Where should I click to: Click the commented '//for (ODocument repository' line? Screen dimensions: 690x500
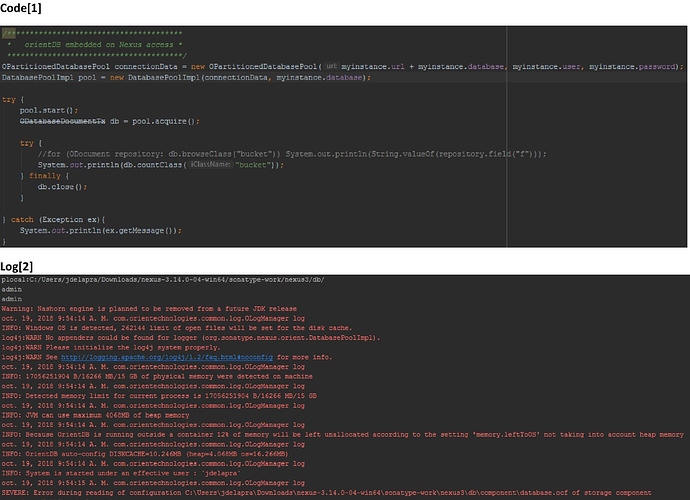pos(292,154)
